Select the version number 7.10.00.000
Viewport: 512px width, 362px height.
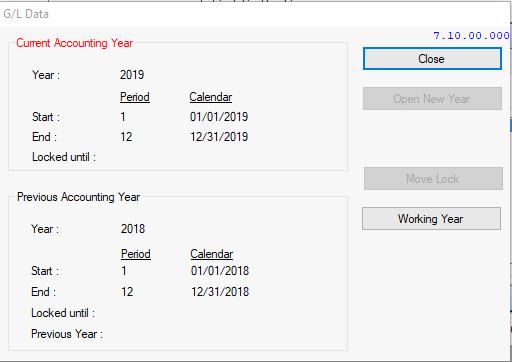(471, 35)
